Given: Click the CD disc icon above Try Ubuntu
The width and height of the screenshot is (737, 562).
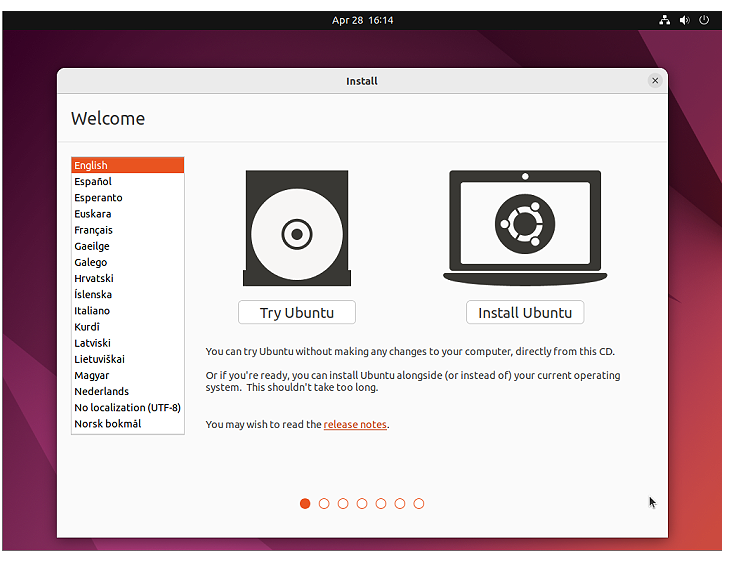Looking at the screenshot, I should click(x=297, y=228).
